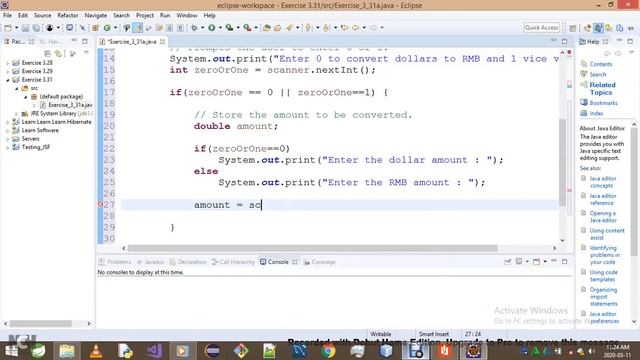640x360 pixels.
Task: Click the External Tools run icon
Action: [x=247, y=28]
